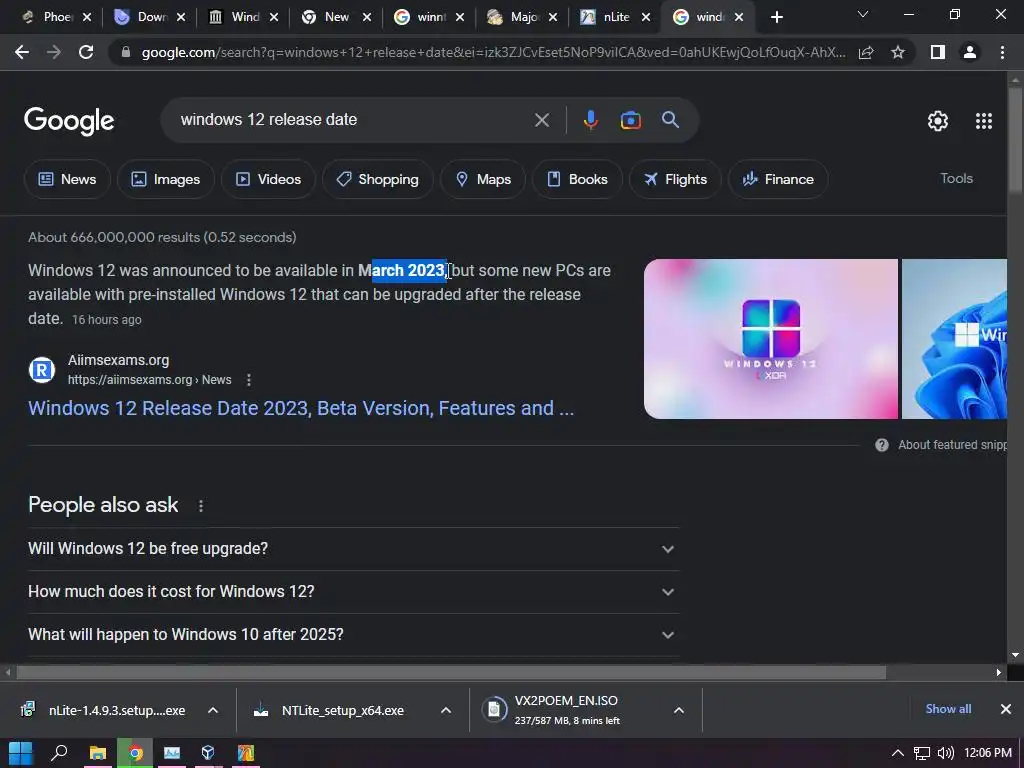Expand What will happen to Windows 10

pyautogui.click(x=353, y=635)
